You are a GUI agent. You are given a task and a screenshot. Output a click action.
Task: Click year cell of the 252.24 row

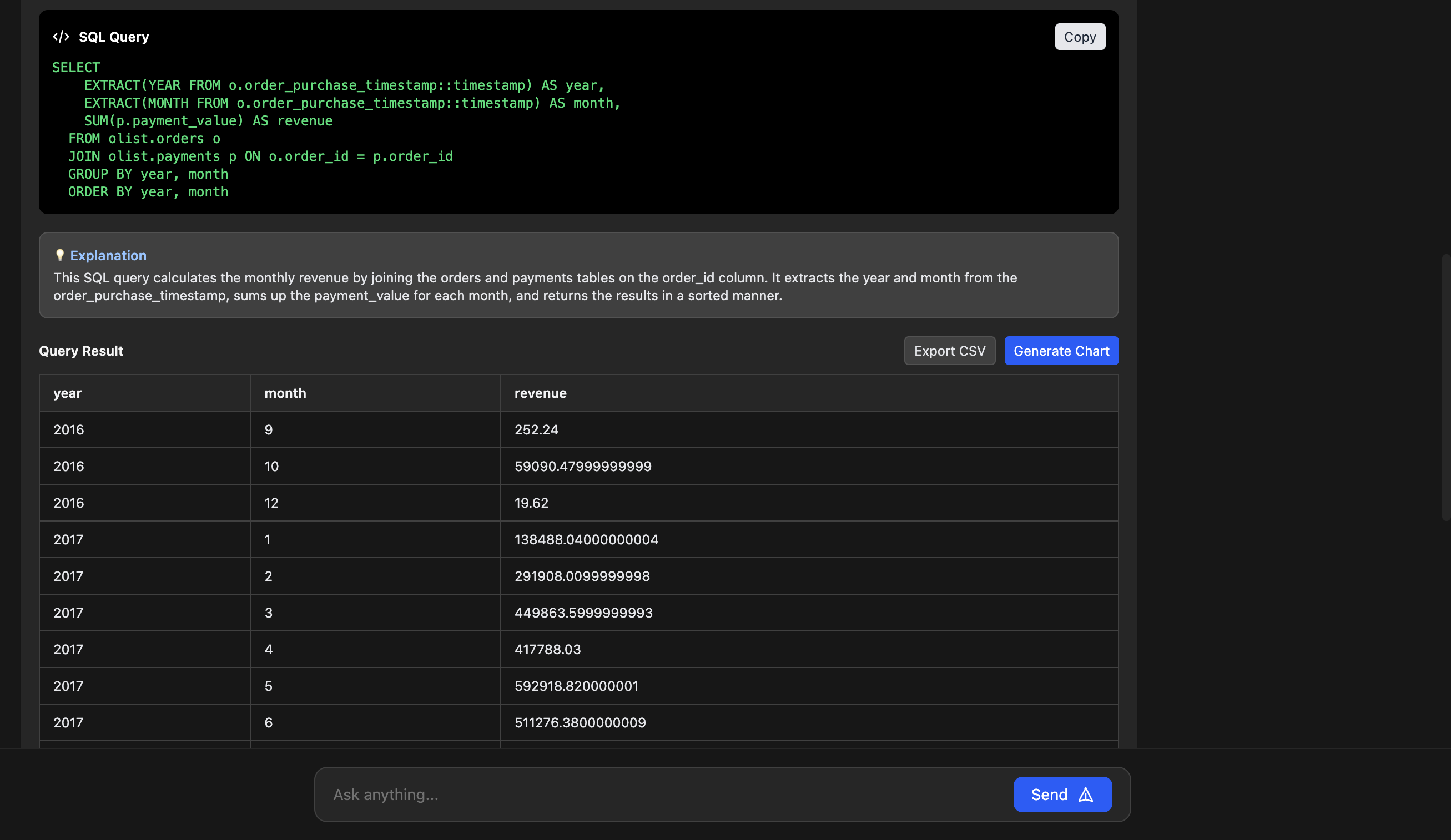click(x=144, y=429)
